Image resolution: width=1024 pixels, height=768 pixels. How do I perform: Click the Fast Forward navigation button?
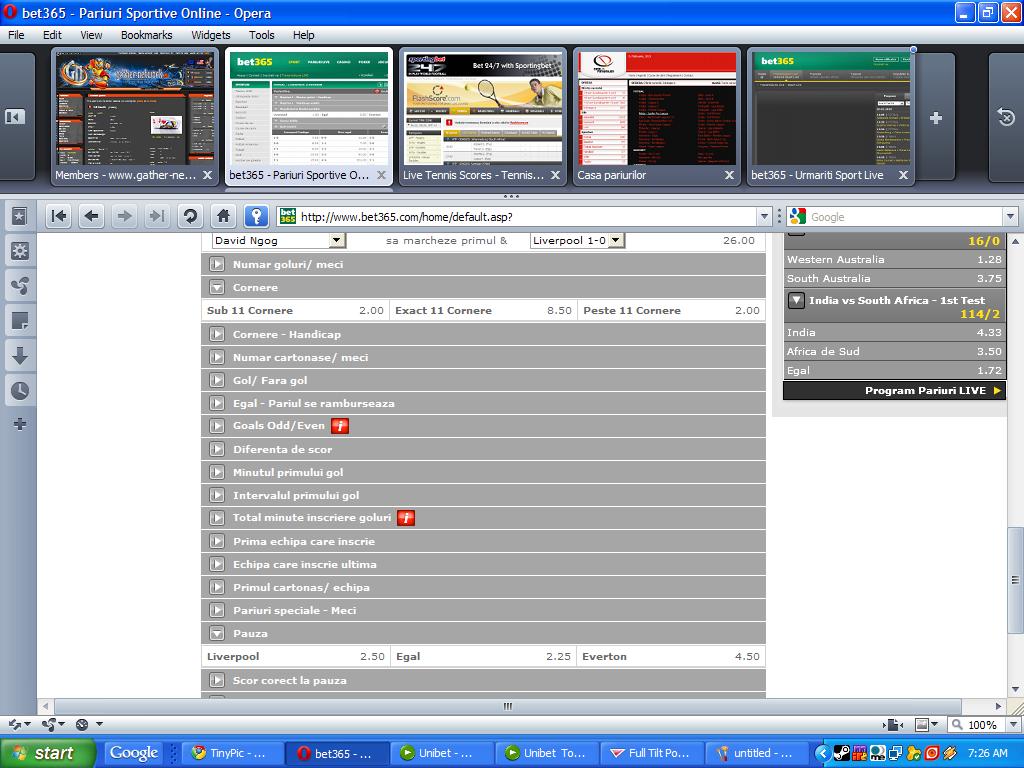pos(157,216)
